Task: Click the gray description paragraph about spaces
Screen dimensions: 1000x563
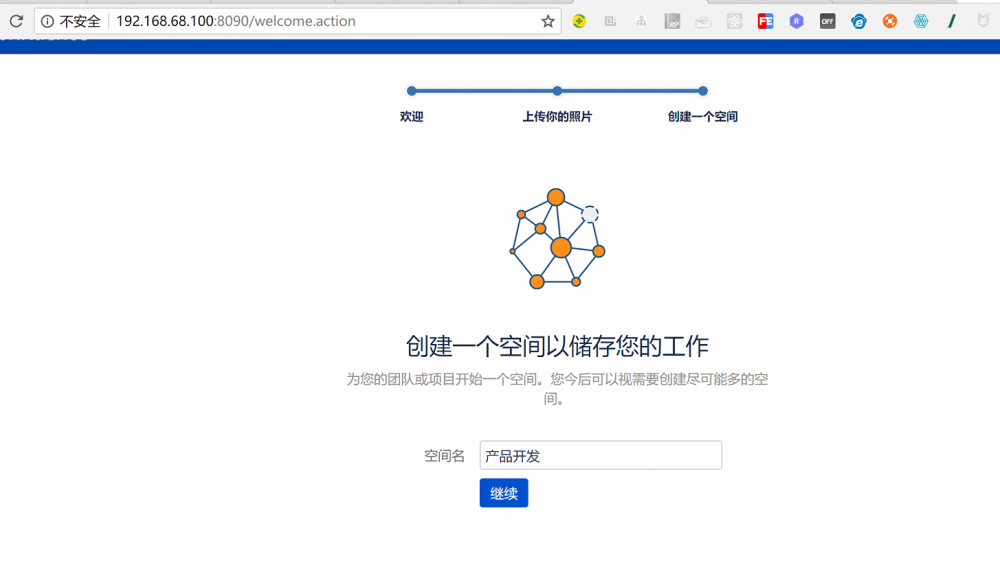Action: [557, 389]
